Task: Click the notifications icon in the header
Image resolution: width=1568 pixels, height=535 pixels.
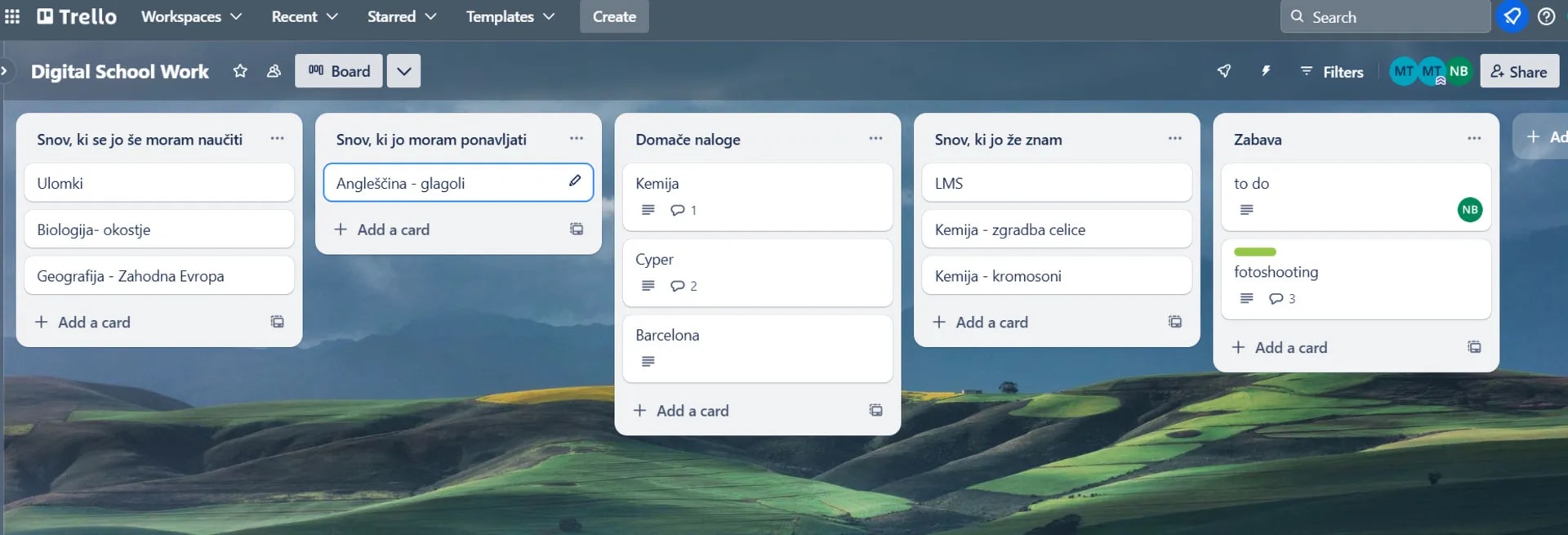Action: coord(1512,16)
